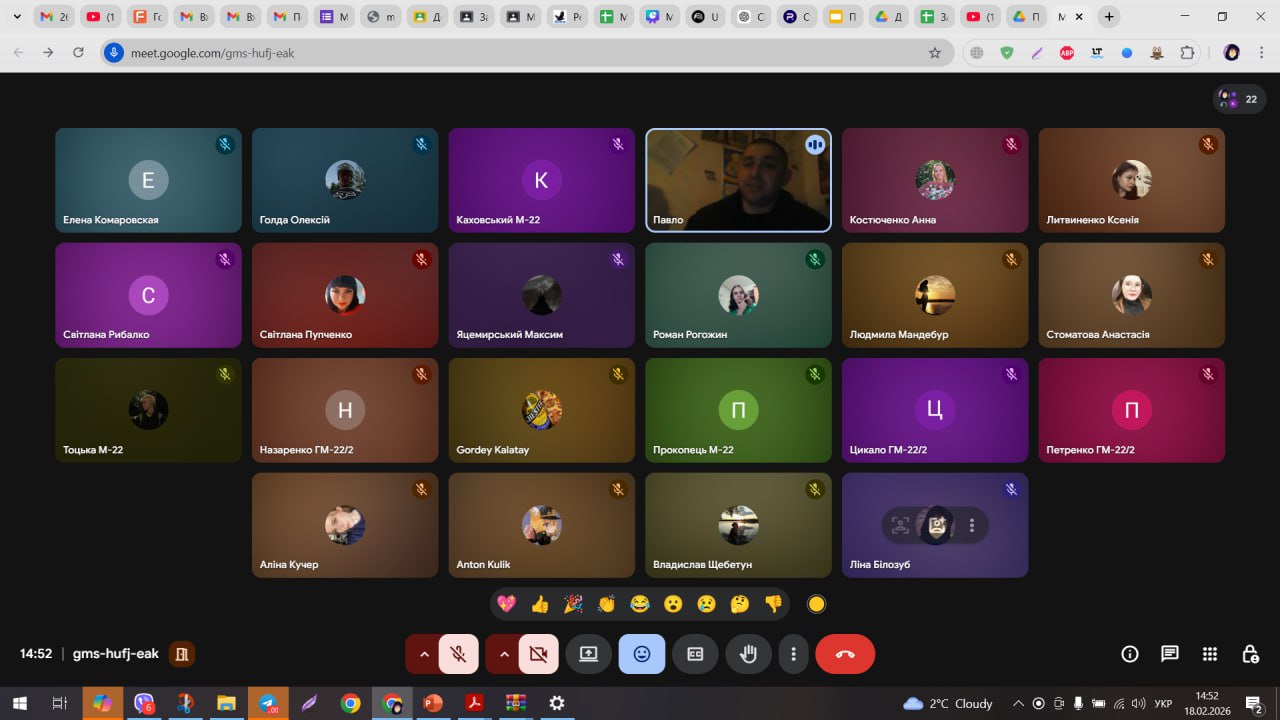Image resolution: width=1280 pixels, height=720 pixels.
Task: Raise hand using the hand icon
Action: coord(748,654)
